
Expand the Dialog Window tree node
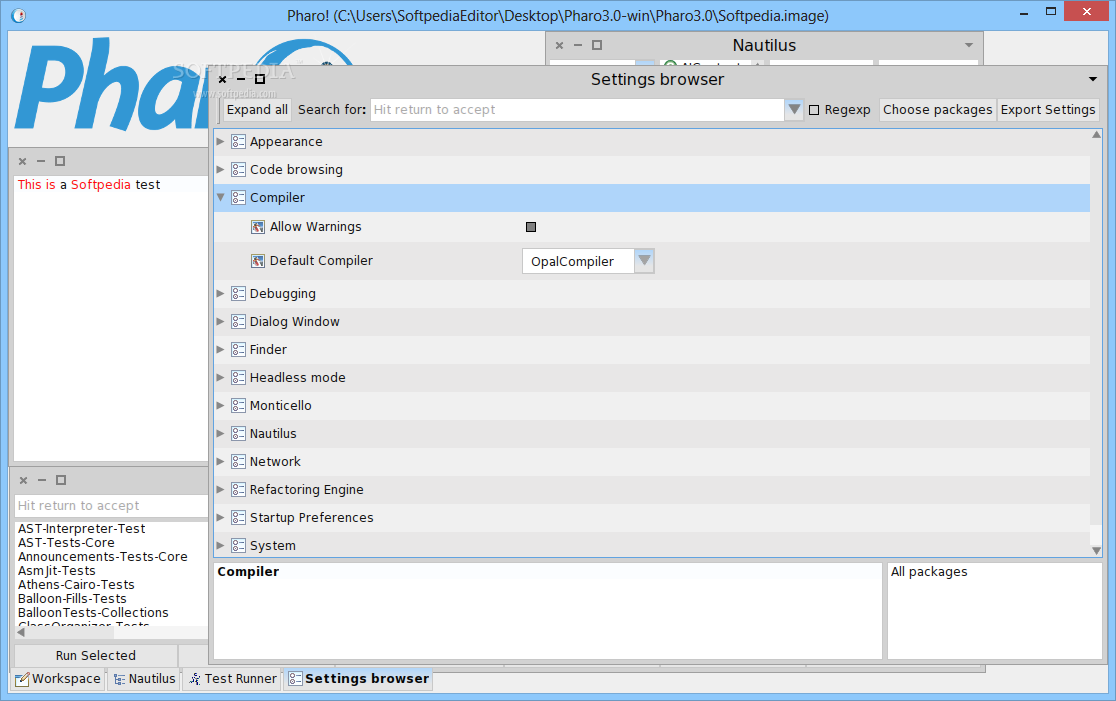coord(221,322)
